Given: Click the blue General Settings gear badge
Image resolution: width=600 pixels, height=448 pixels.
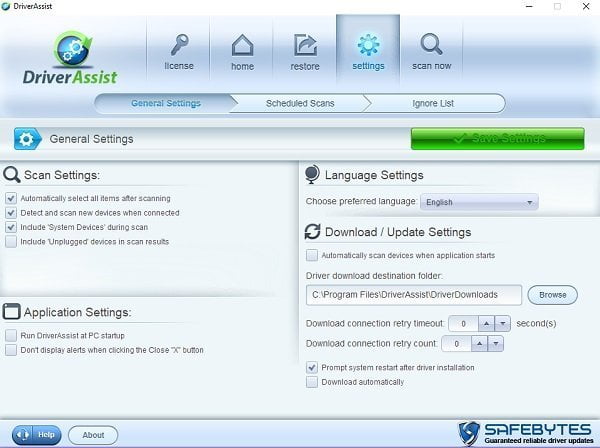Looking at the screenshot, I should (x=28, y=139).
